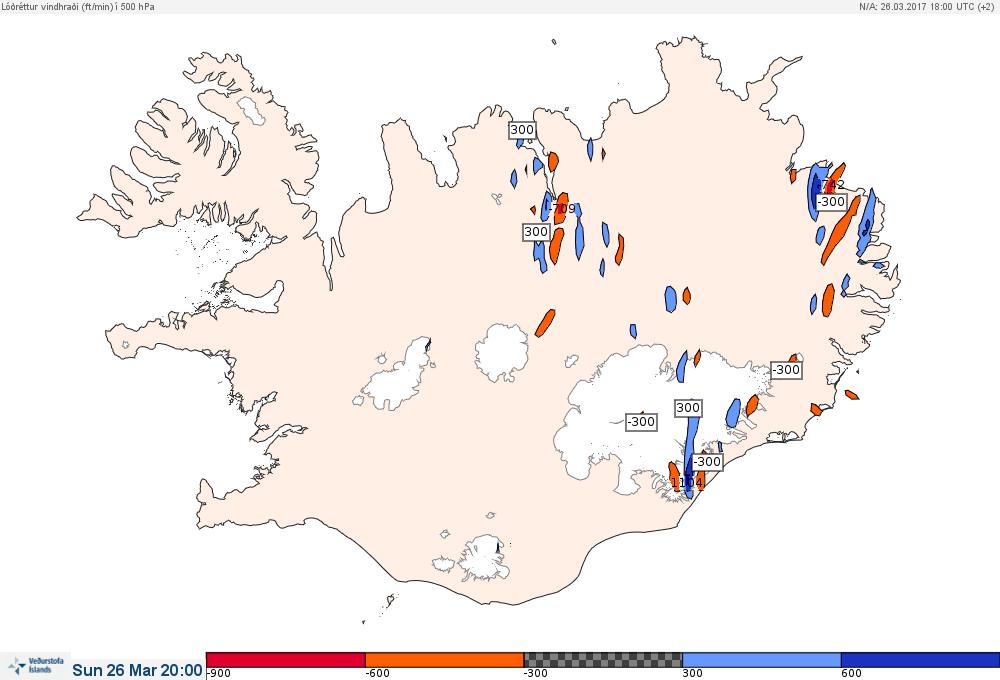Click the 300 contour label on Vatnajökull glacier

click(688, 408)
